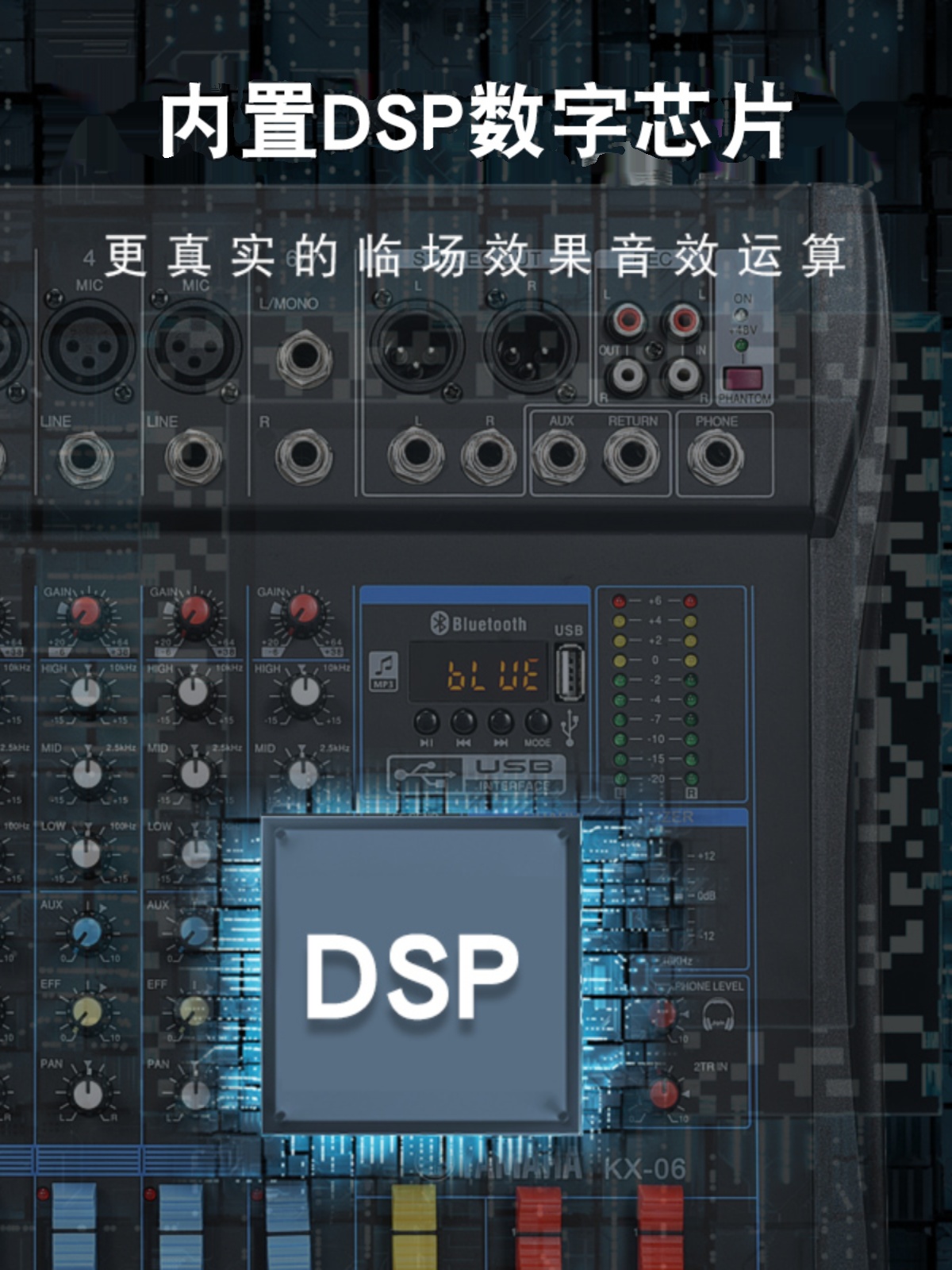Viewport: 952px width, 1270px height.
Task: Hit the previous track button
Action: pos(463,722)
